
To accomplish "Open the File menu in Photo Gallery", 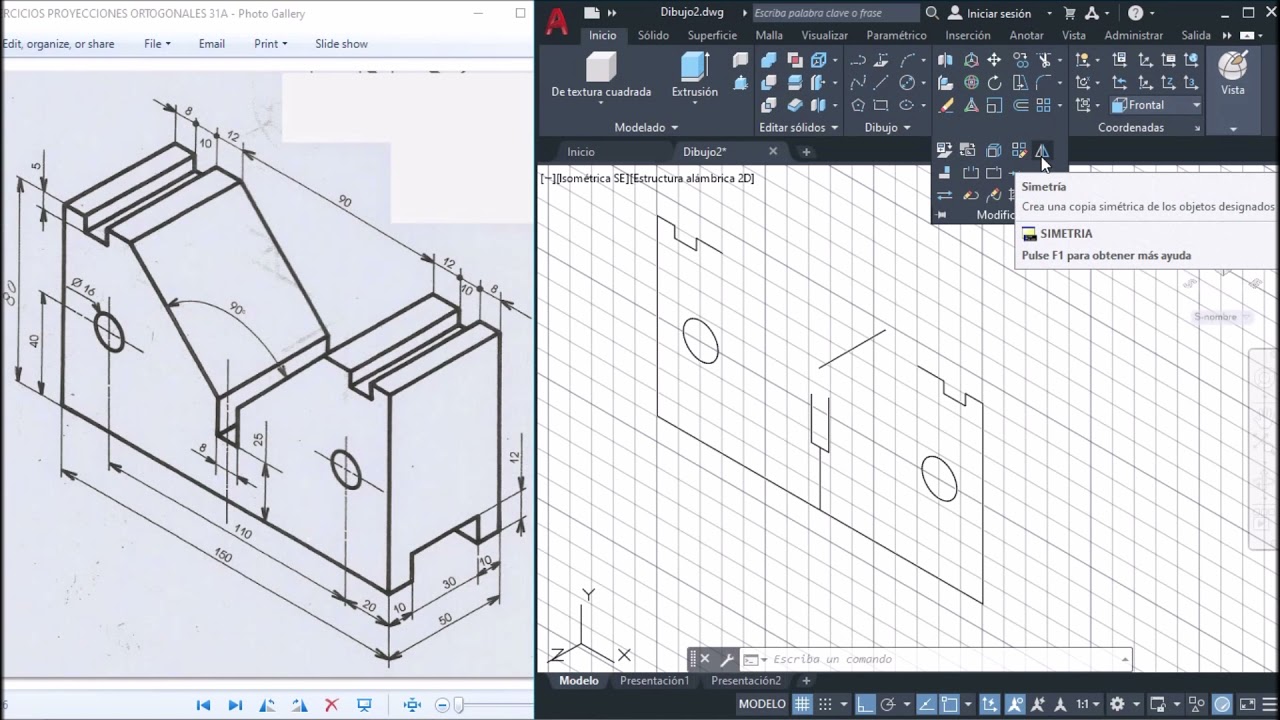I will tap(157, 44).
